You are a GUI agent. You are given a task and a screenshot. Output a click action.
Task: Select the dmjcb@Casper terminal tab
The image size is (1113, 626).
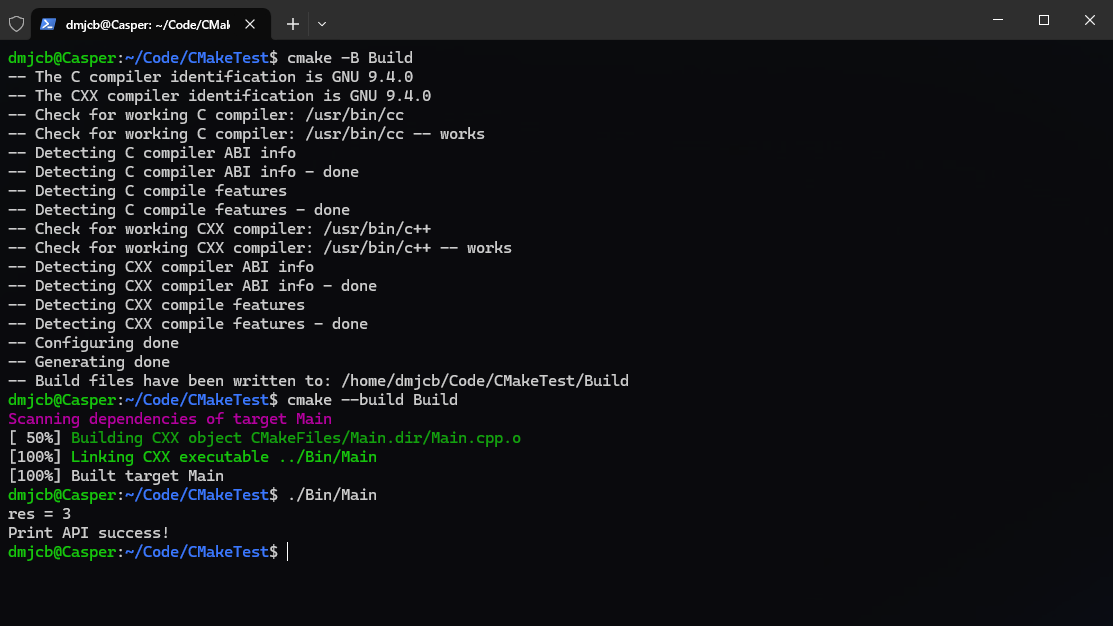[150, 24]
